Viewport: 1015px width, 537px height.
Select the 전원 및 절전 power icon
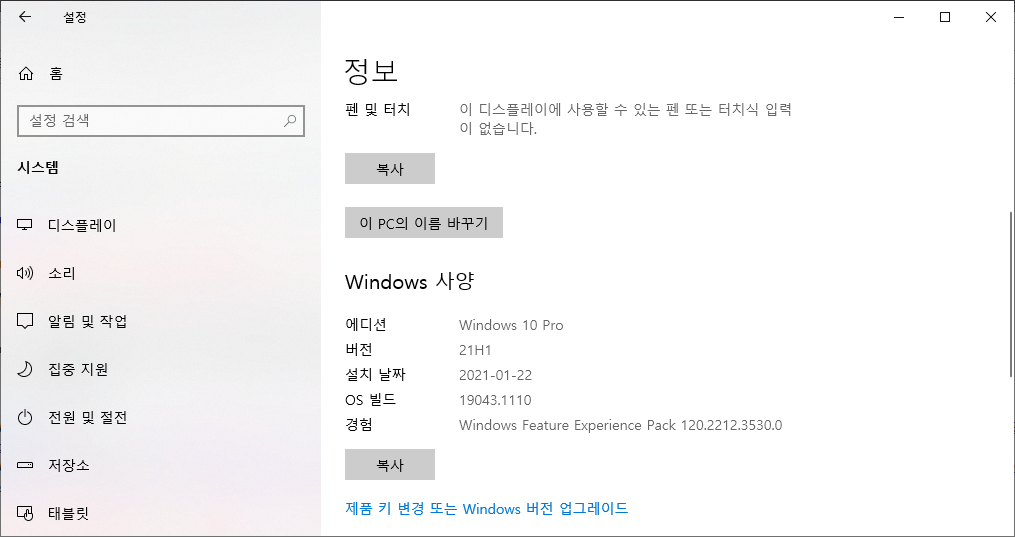point(25,417)
